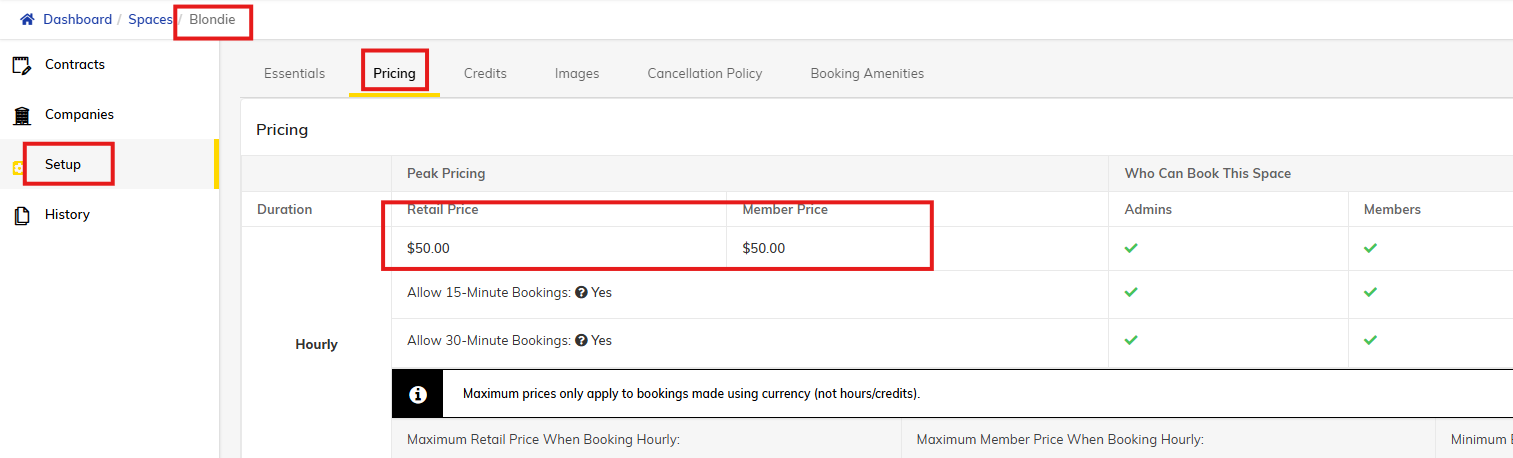Click the Contracts pencil icon in sidebar
Screen dimensions: 1513x458
tap(21, 65)
